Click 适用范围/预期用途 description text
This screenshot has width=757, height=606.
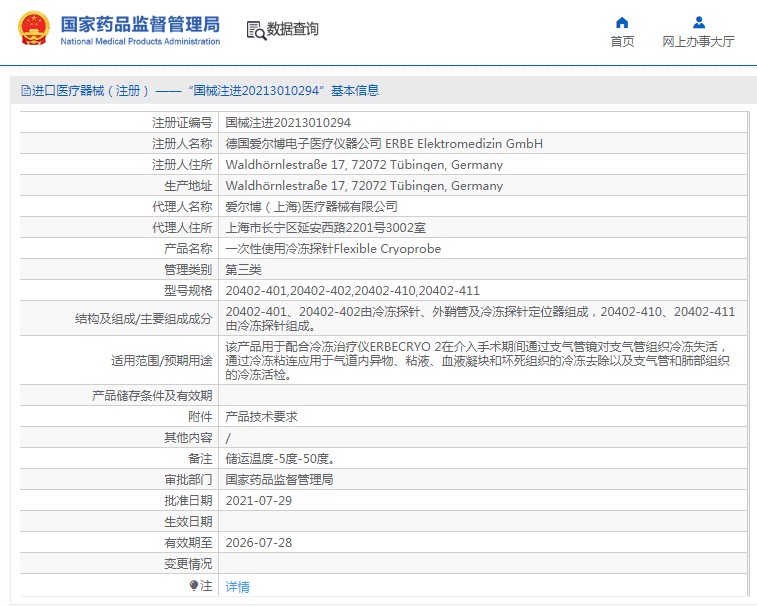point(478,361)
